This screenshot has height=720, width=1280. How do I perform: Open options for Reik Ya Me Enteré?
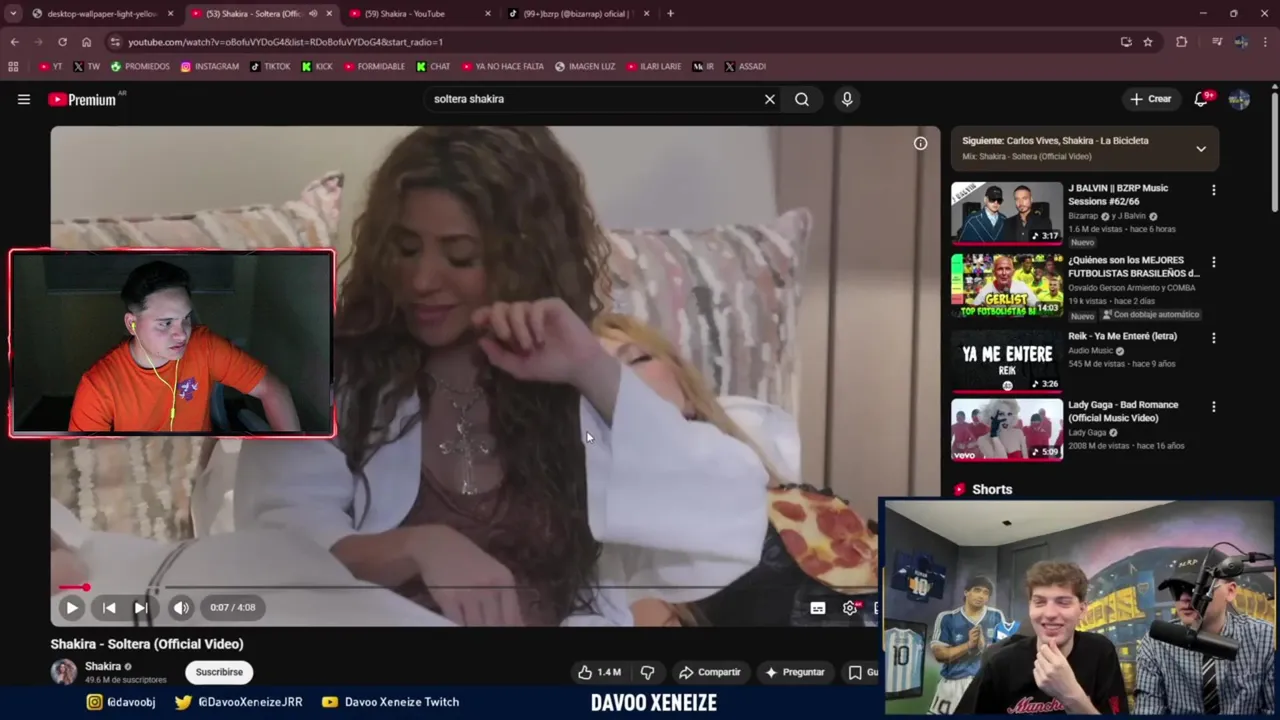[x=1214, y=338]
